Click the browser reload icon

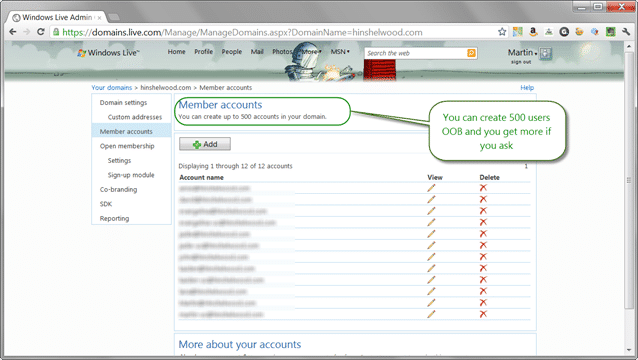click(40, 32)
